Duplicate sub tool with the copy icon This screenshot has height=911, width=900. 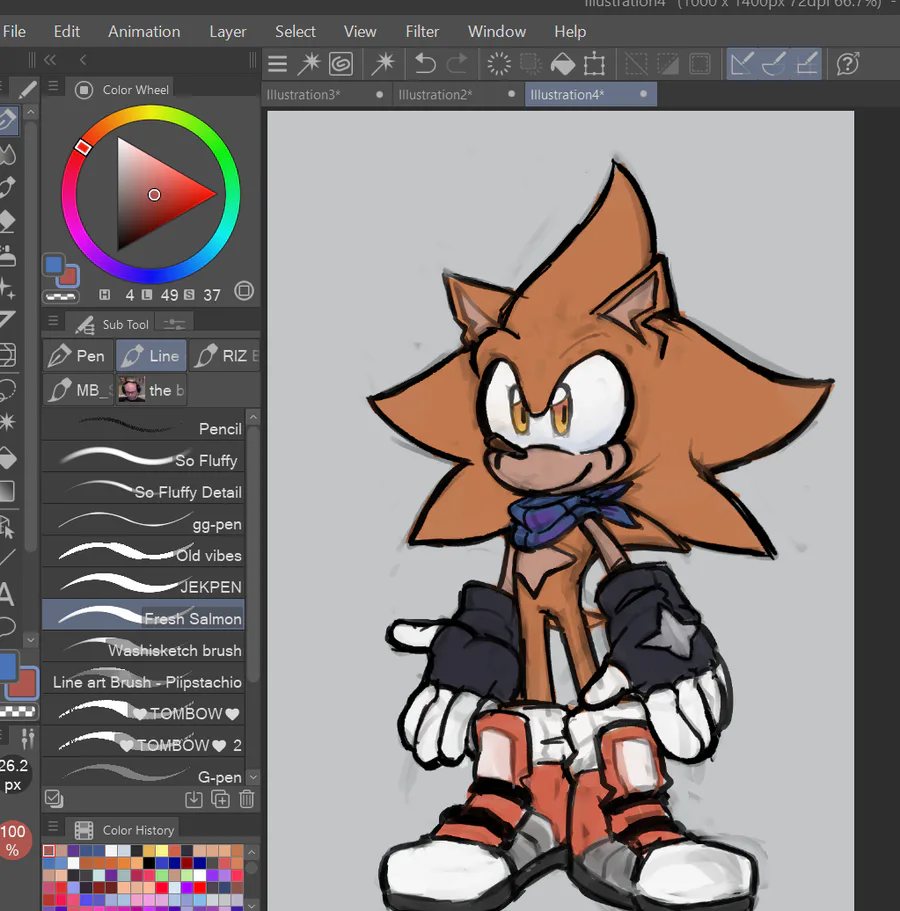click(x=221, y=799)
